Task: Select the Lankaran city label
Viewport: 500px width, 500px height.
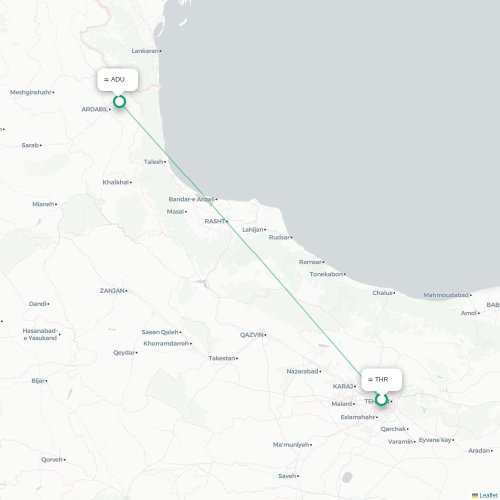Action: pyautogui.click(x=145, y=51)
